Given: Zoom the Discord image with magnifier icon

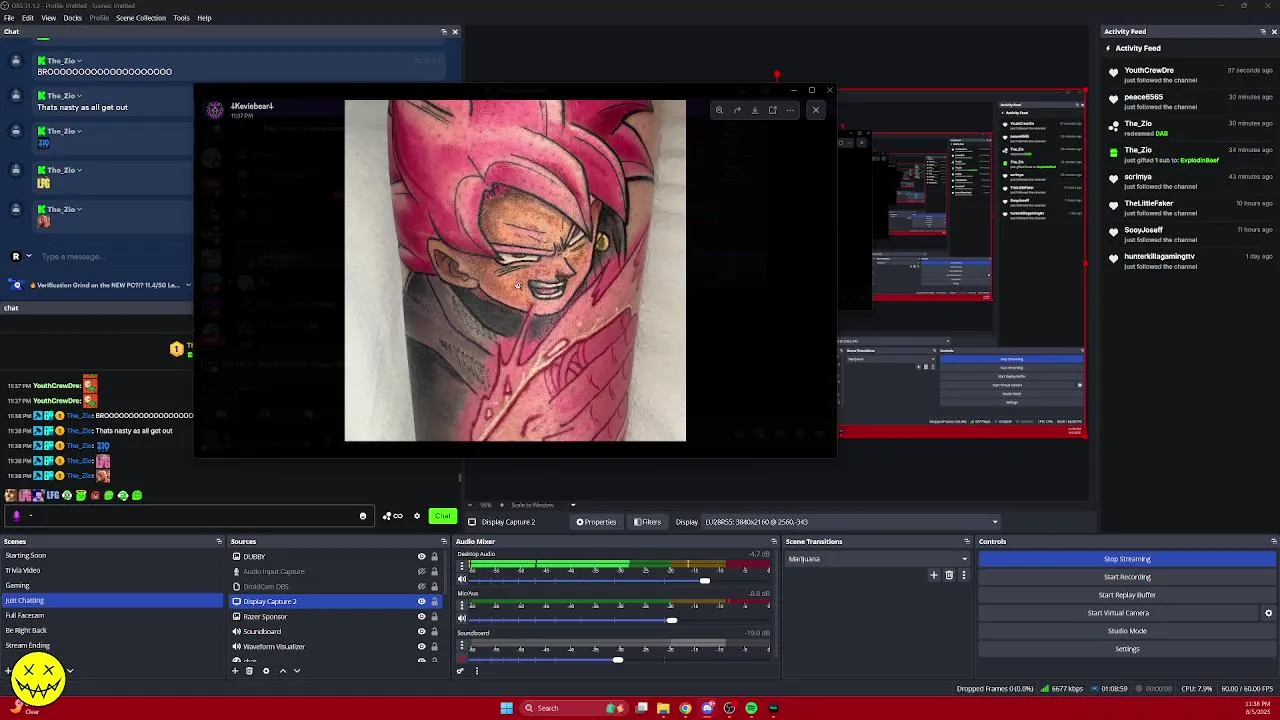Looking at the screenshot, I should point(719,110).
